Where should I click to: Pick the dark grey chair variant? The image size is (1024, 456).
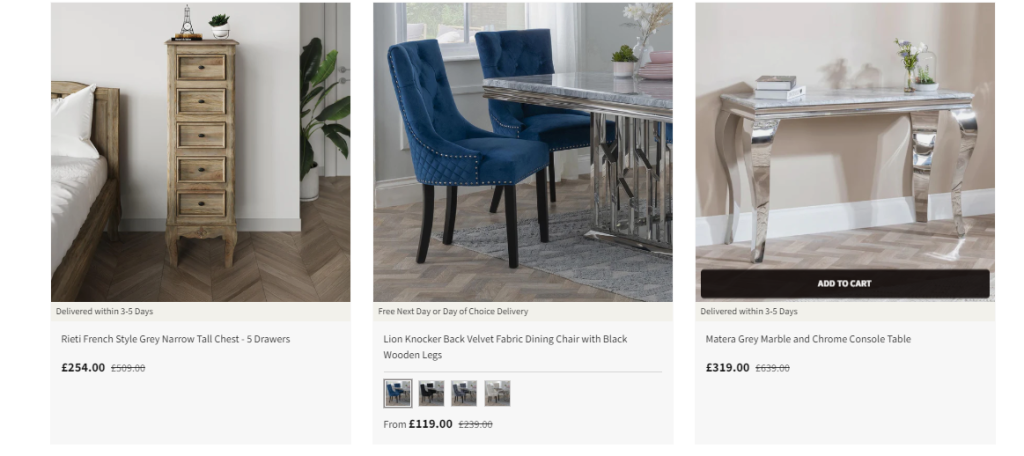[x=464, y=393]
